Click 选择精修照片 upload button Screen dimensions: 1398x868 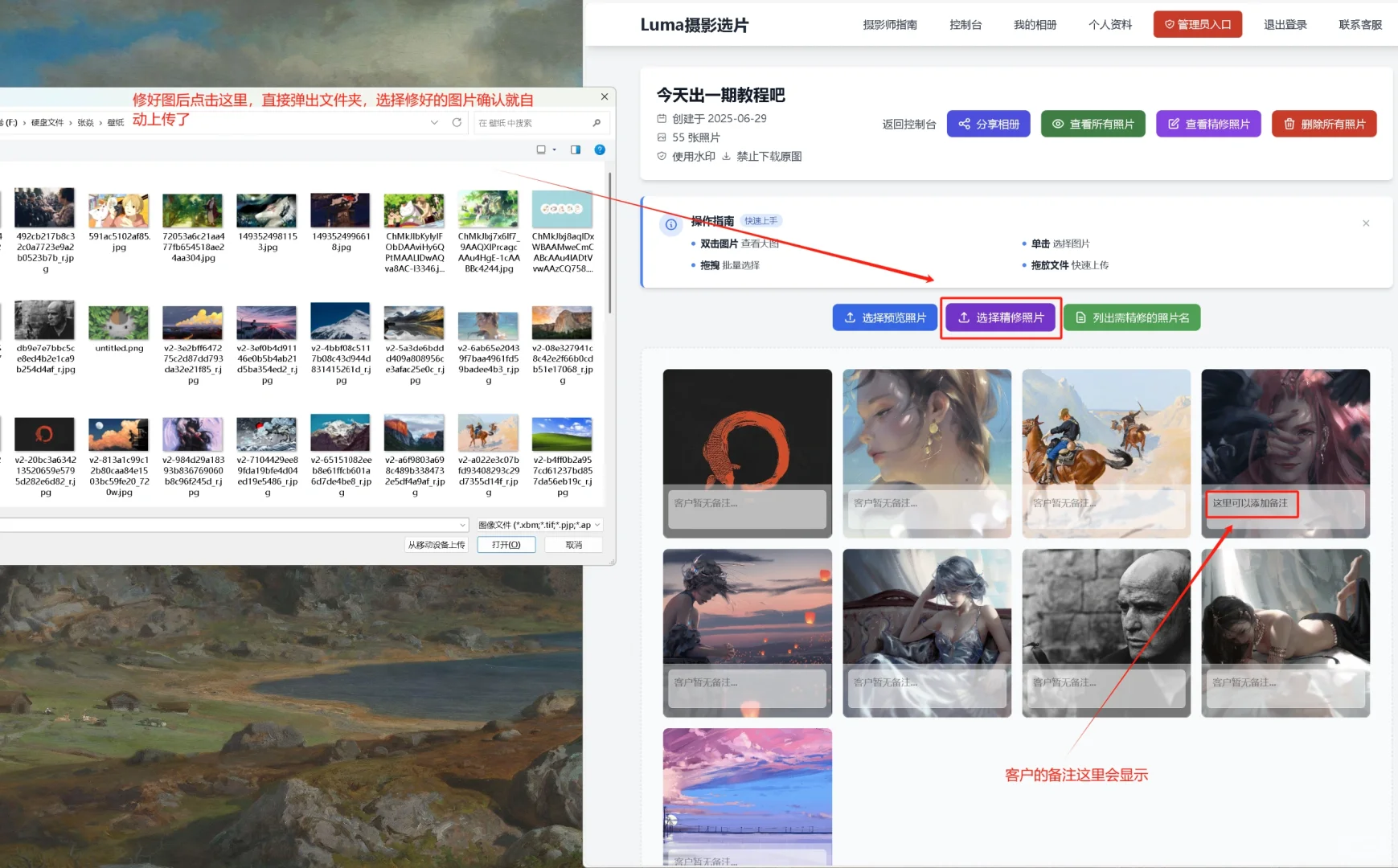[1001, 317]
